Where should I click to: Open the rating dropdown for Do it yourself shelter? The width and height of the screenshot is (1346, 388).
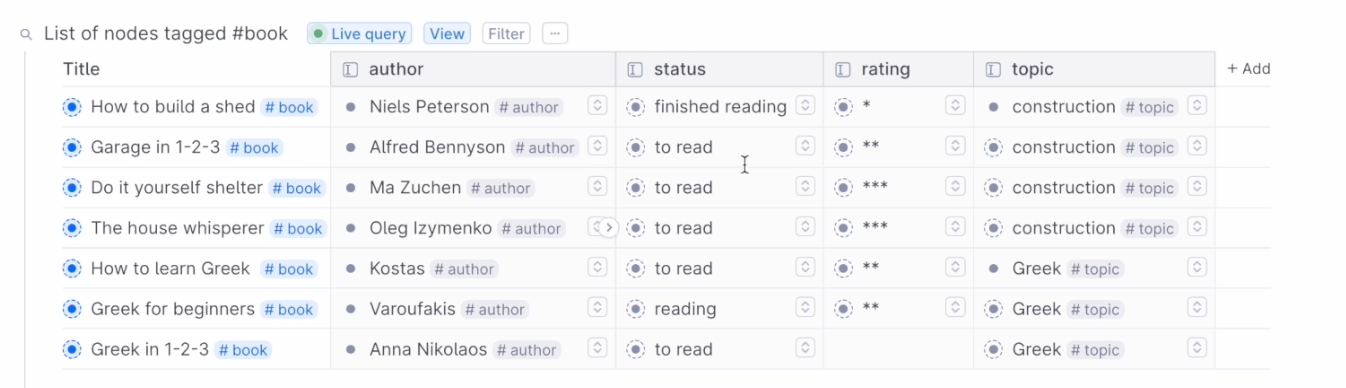tap(955, 186)
